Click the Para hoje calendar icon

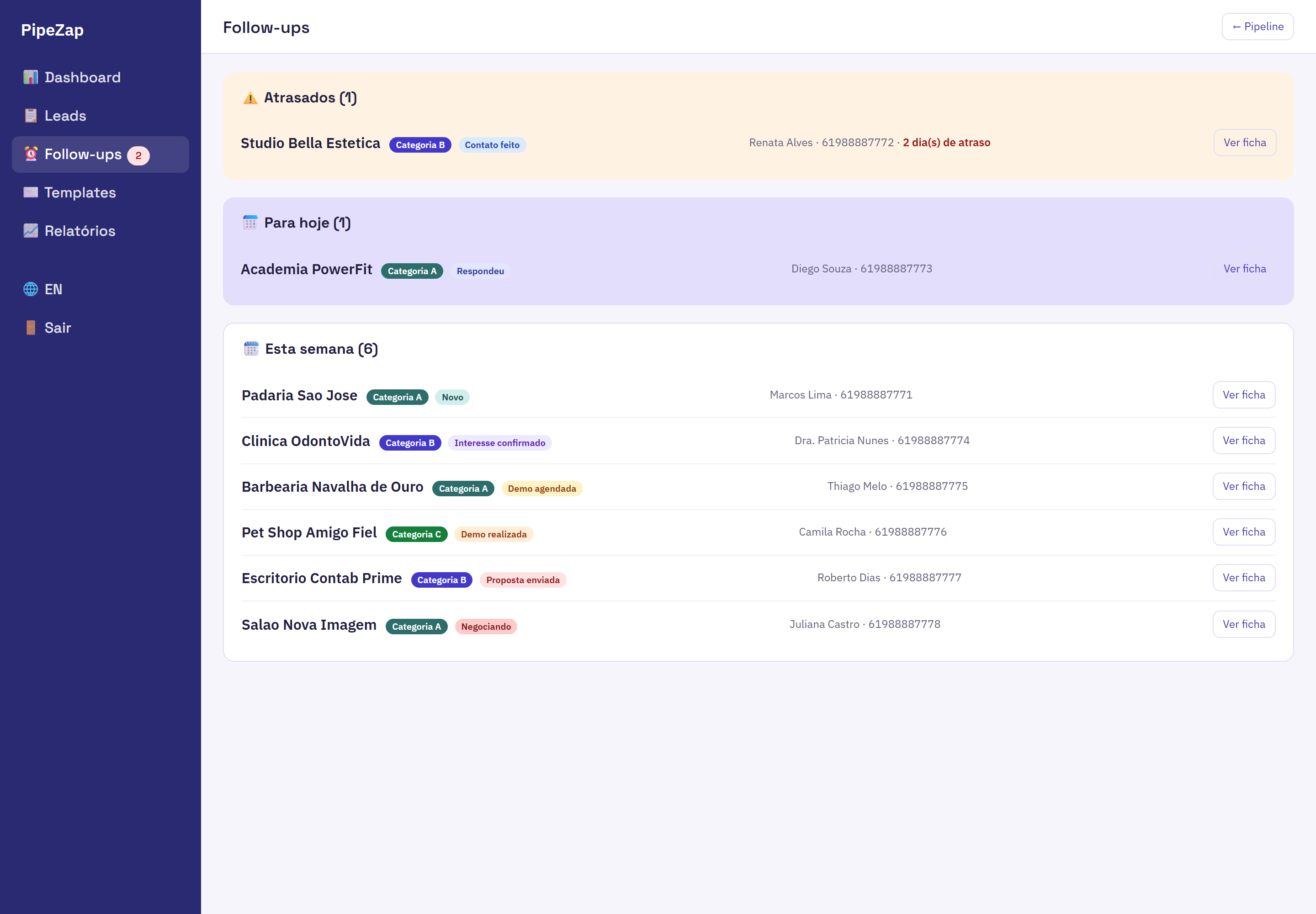pos(250,223)
